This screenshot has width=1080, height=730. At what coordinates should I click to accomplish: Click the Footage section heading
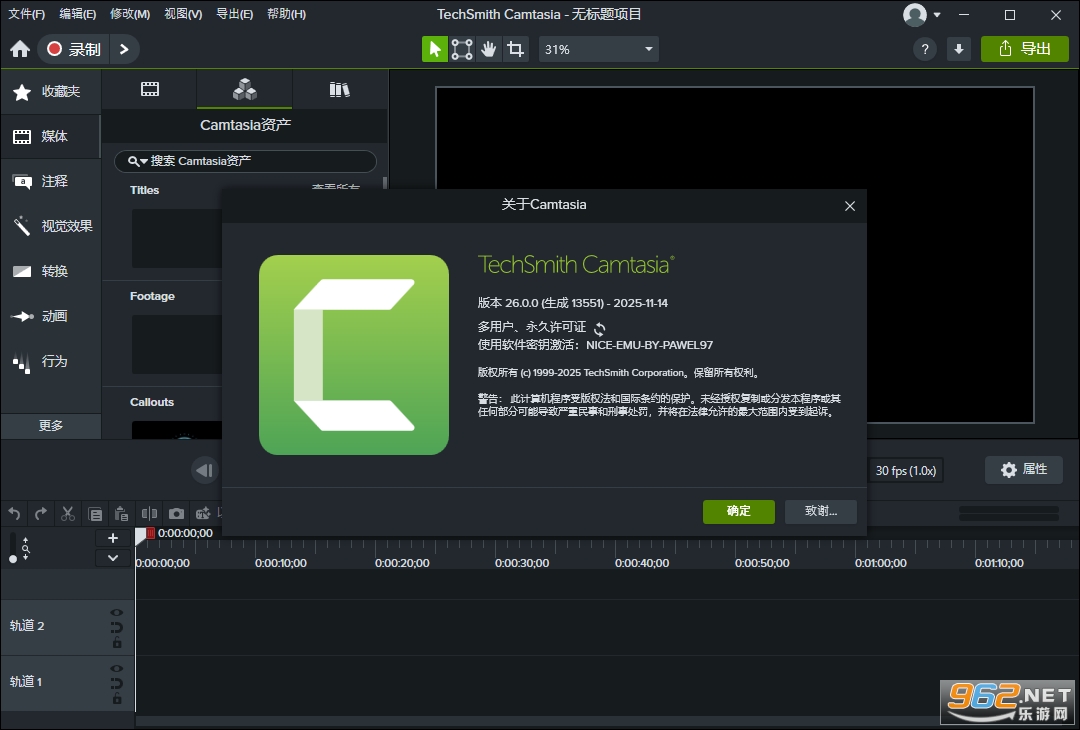pyautogui.click(x=152, y=296)
